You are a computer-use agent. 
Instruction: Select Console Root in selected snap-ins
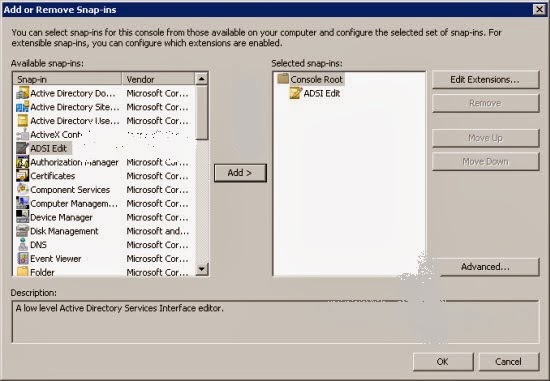tap(316, 79)
